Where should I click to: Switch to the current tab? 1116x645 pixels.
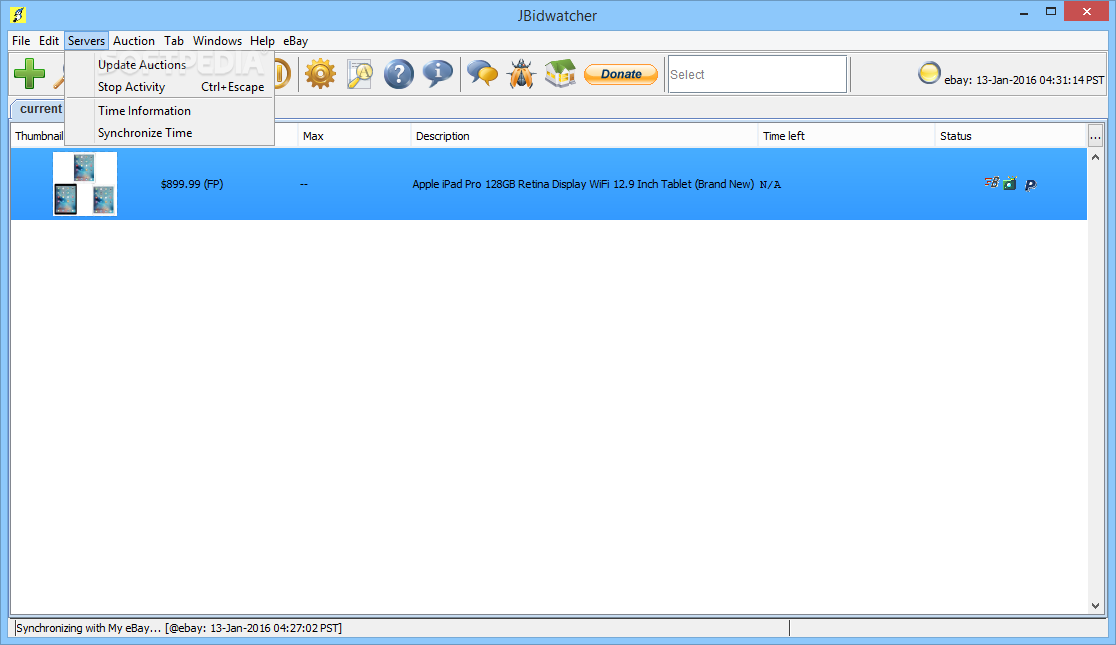39,108
